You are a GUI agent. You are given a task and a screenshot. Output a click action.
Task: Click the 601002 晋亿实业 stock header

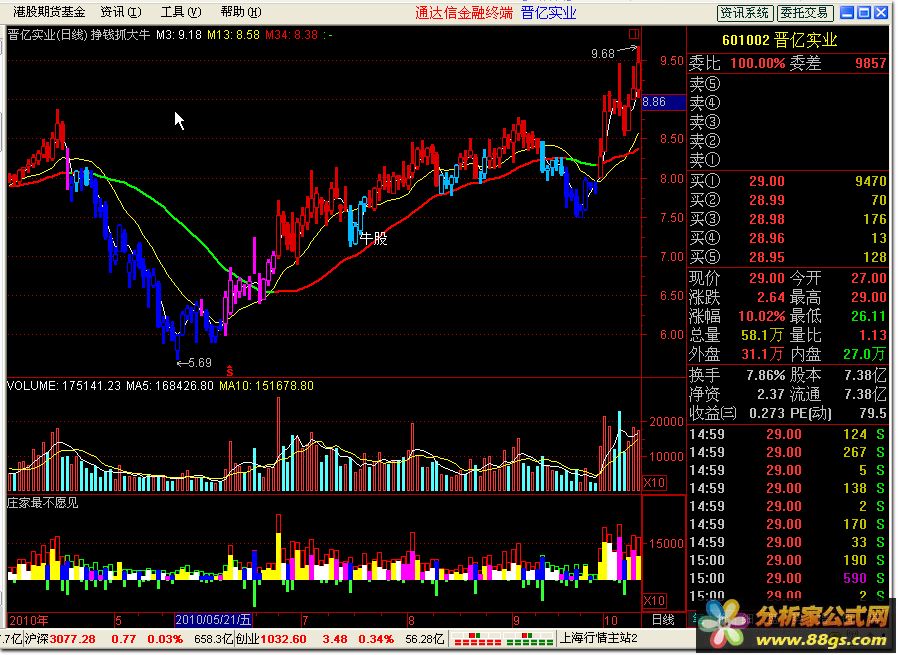(780, 40)
